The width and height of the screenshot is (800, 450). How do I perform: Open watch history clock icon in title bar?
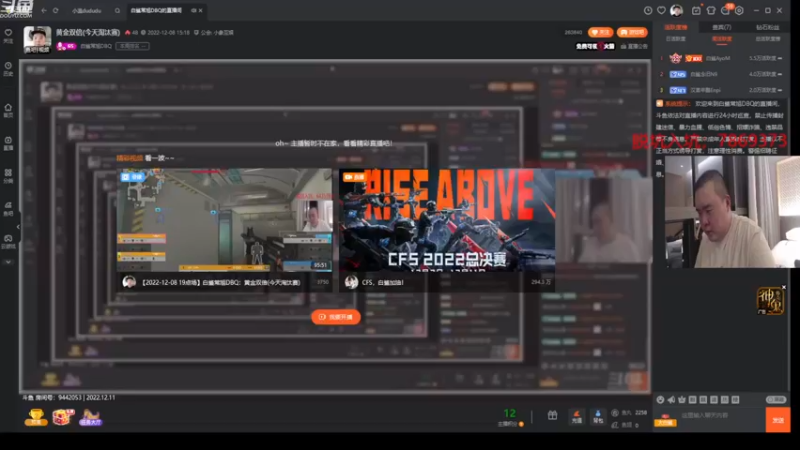648,10
